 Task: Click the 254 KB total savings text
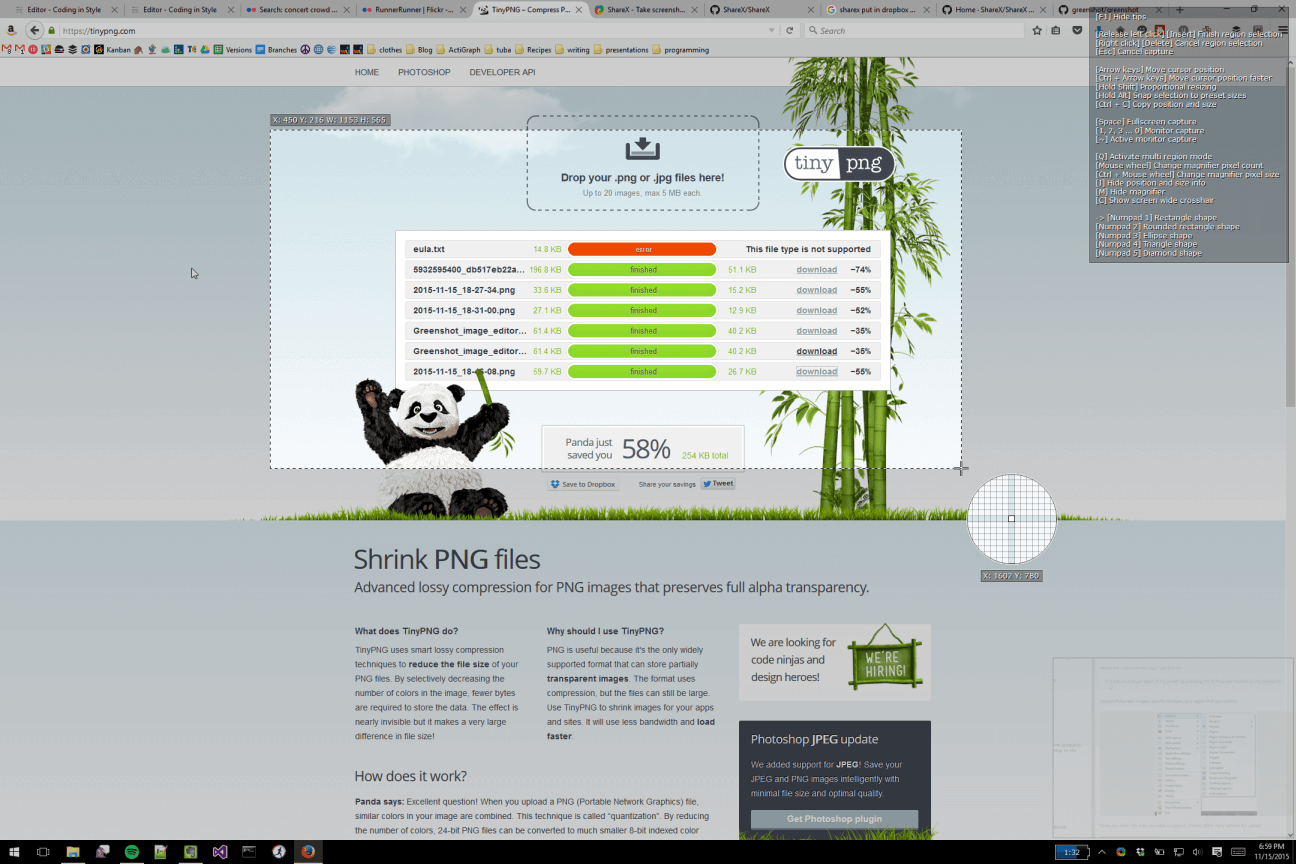pos(705,455)
